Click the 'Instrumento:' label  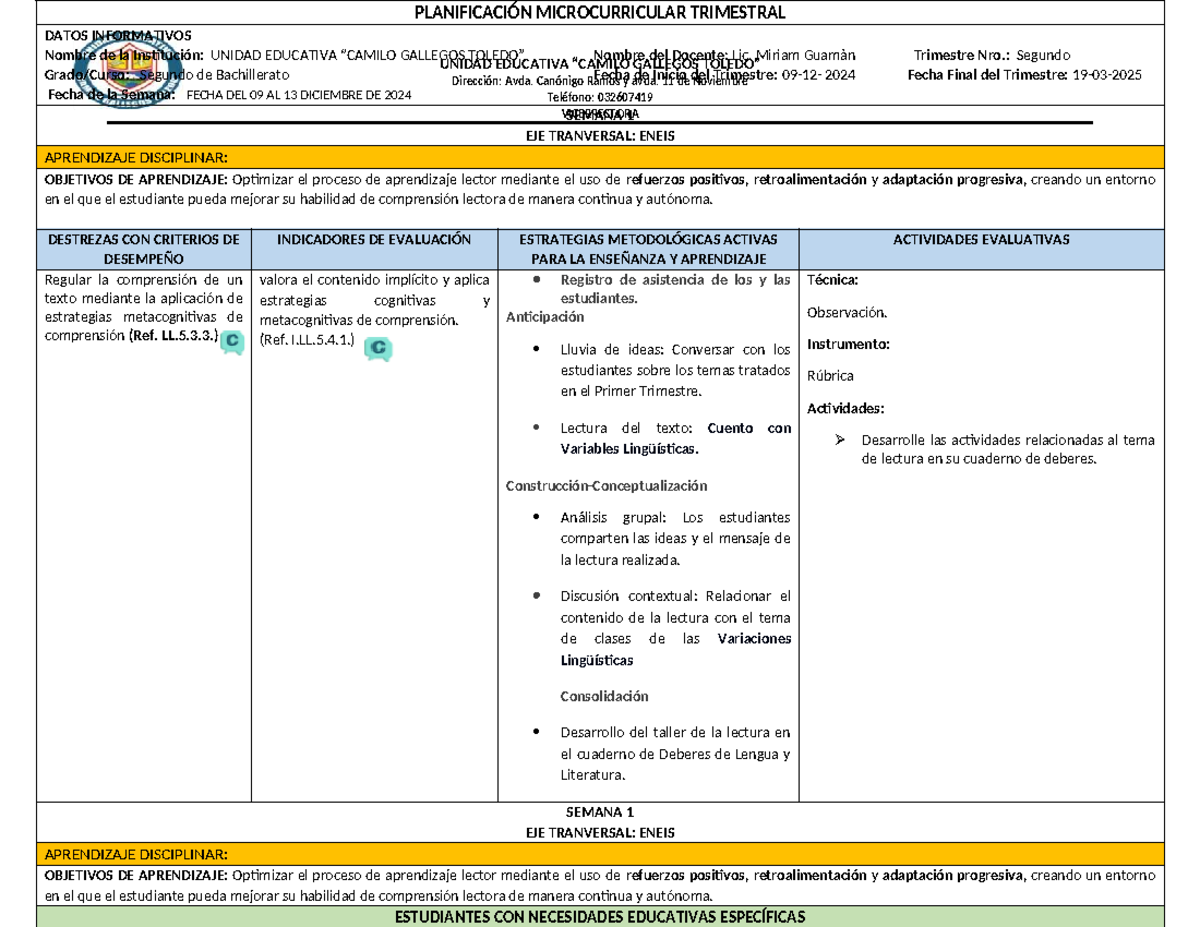(x=848, y=344)
